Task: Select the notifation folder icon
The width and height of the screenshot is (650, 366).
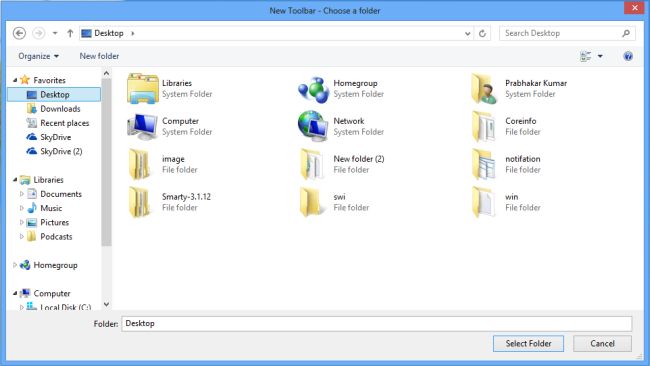Action: pyautogui.click(x=484, y=164)
